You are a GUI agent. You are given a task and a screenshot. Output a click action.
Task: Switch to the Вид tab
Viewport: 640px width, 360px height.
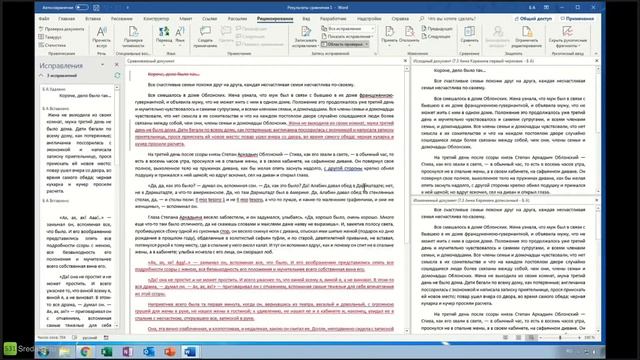(x=306, y=19)
